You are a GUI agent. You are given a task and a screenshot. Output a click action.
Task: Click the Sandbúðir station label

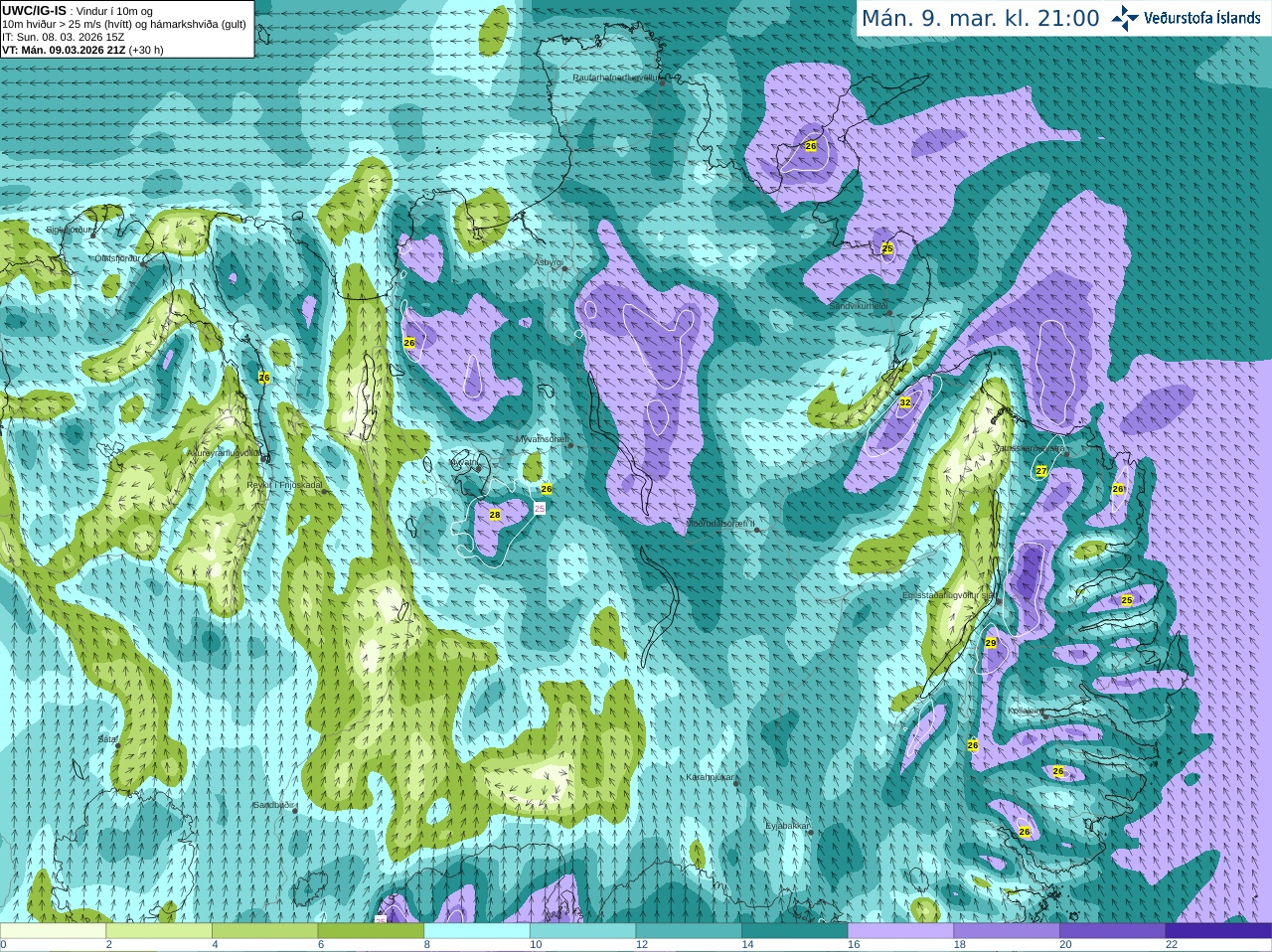click(x=271, y=804)
